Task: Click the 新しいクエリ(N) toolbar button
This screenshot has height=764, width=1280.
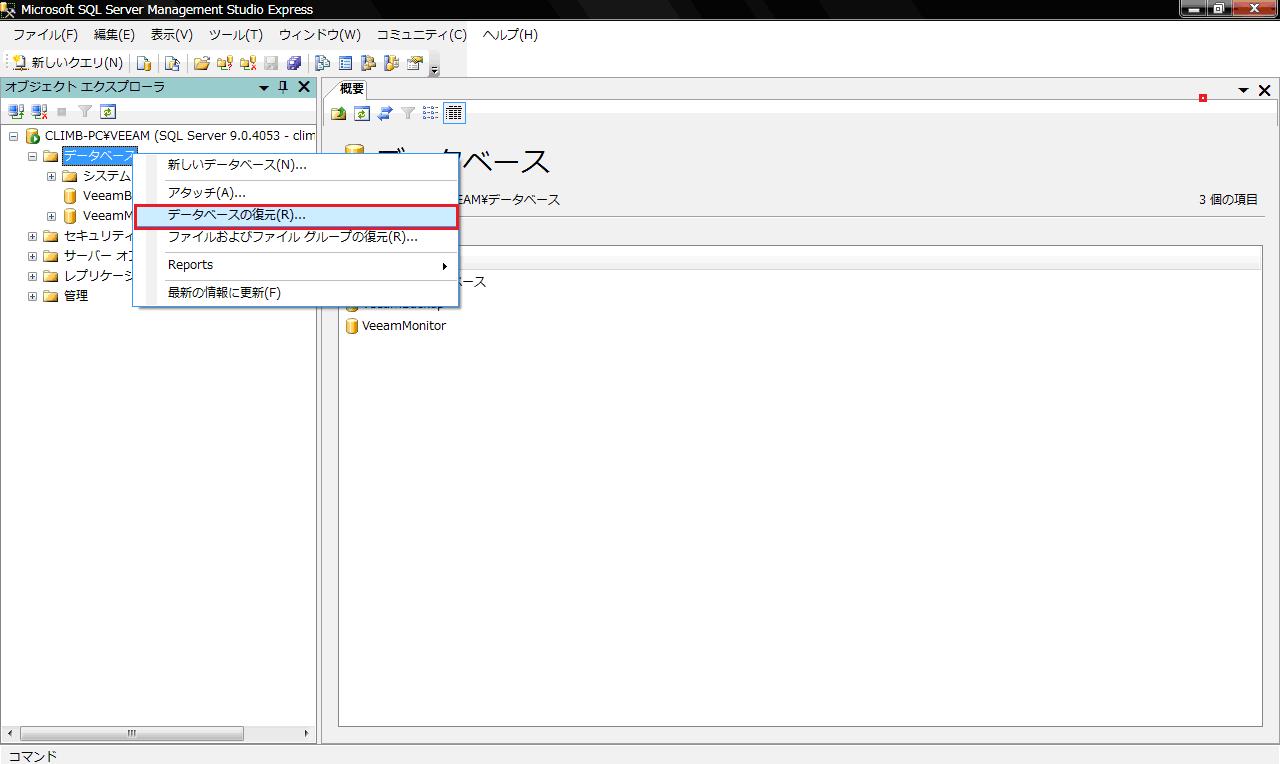Action: 67,63
